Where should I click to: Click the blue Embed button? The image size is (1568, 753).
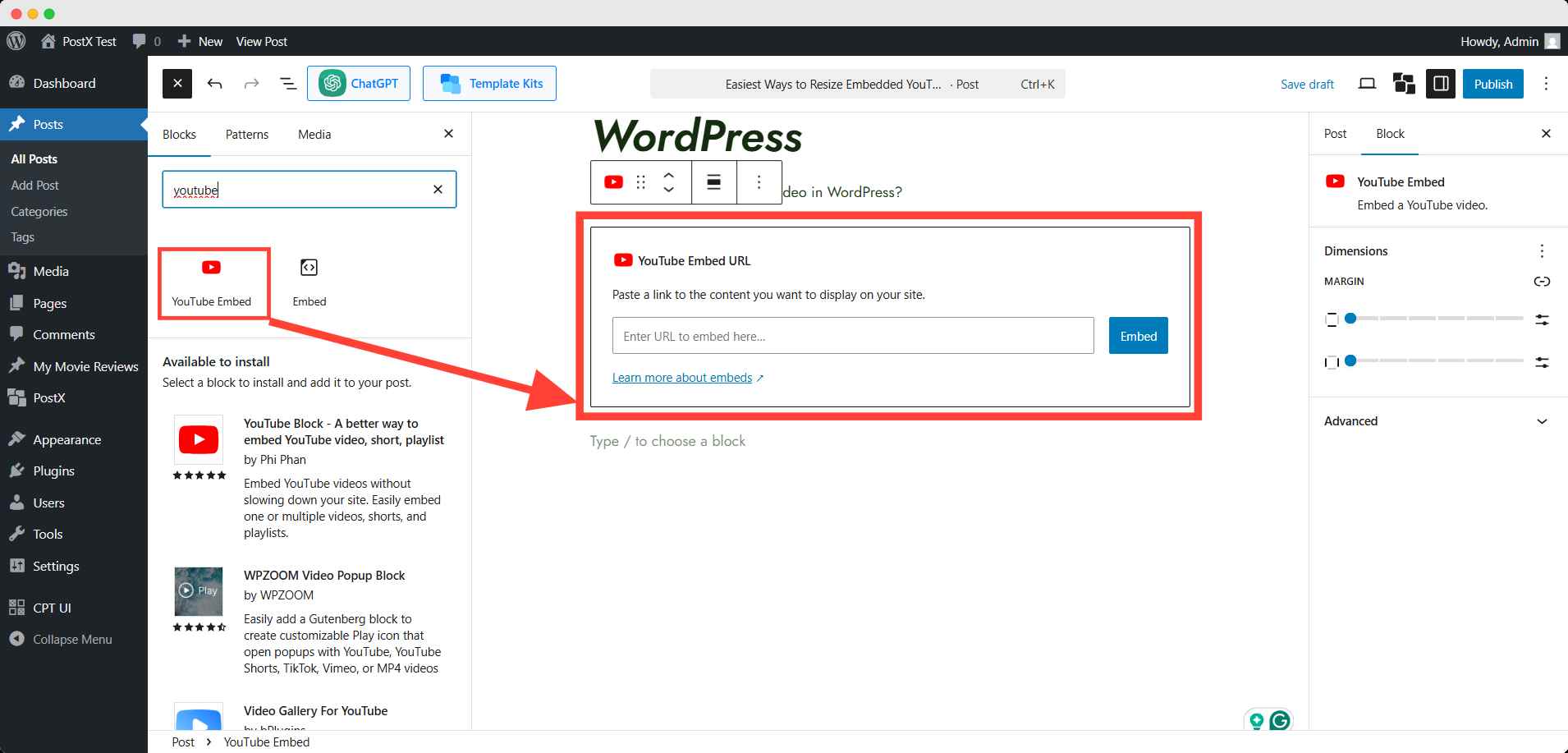tap(1138, 336)
